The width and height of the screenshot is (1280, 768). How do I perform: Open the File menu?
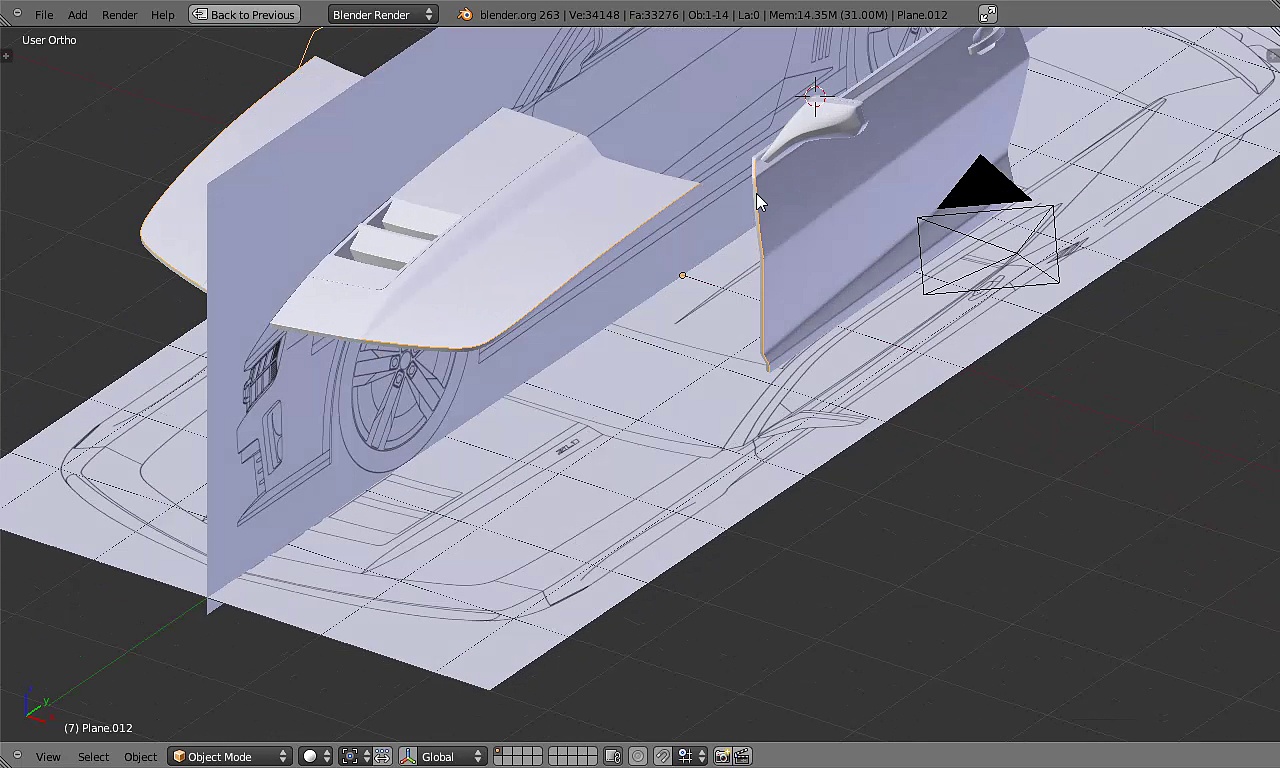tap(44, 15)
